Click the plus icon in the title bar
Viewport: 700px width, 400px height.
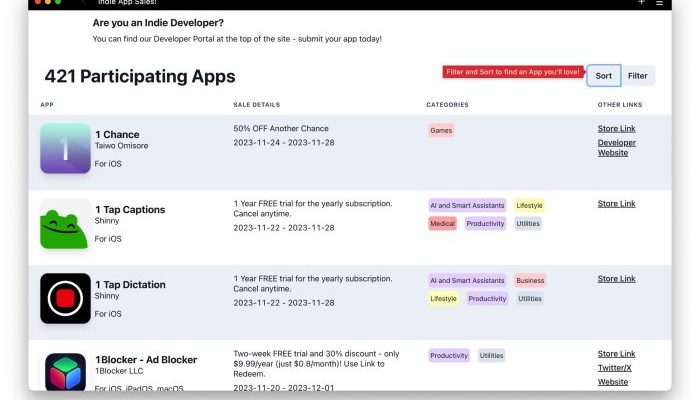click(641, 3)
